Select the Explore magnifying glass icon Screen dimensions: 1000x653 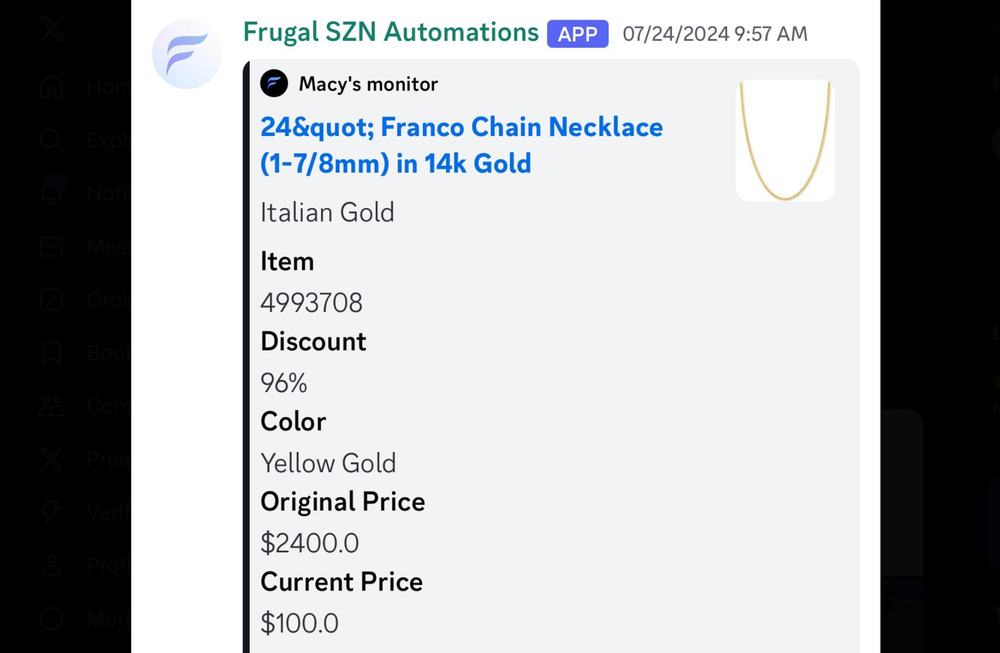[x=50, y=140]
